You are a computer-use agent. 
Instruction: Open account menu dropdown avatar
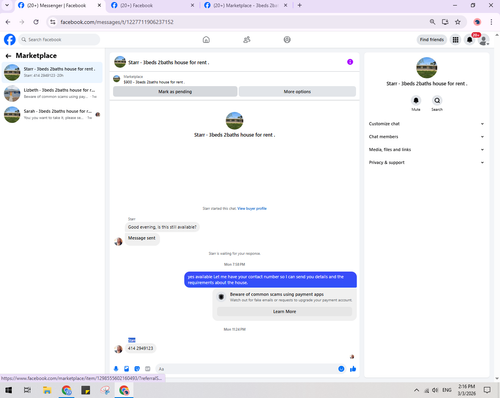(484, 40)
